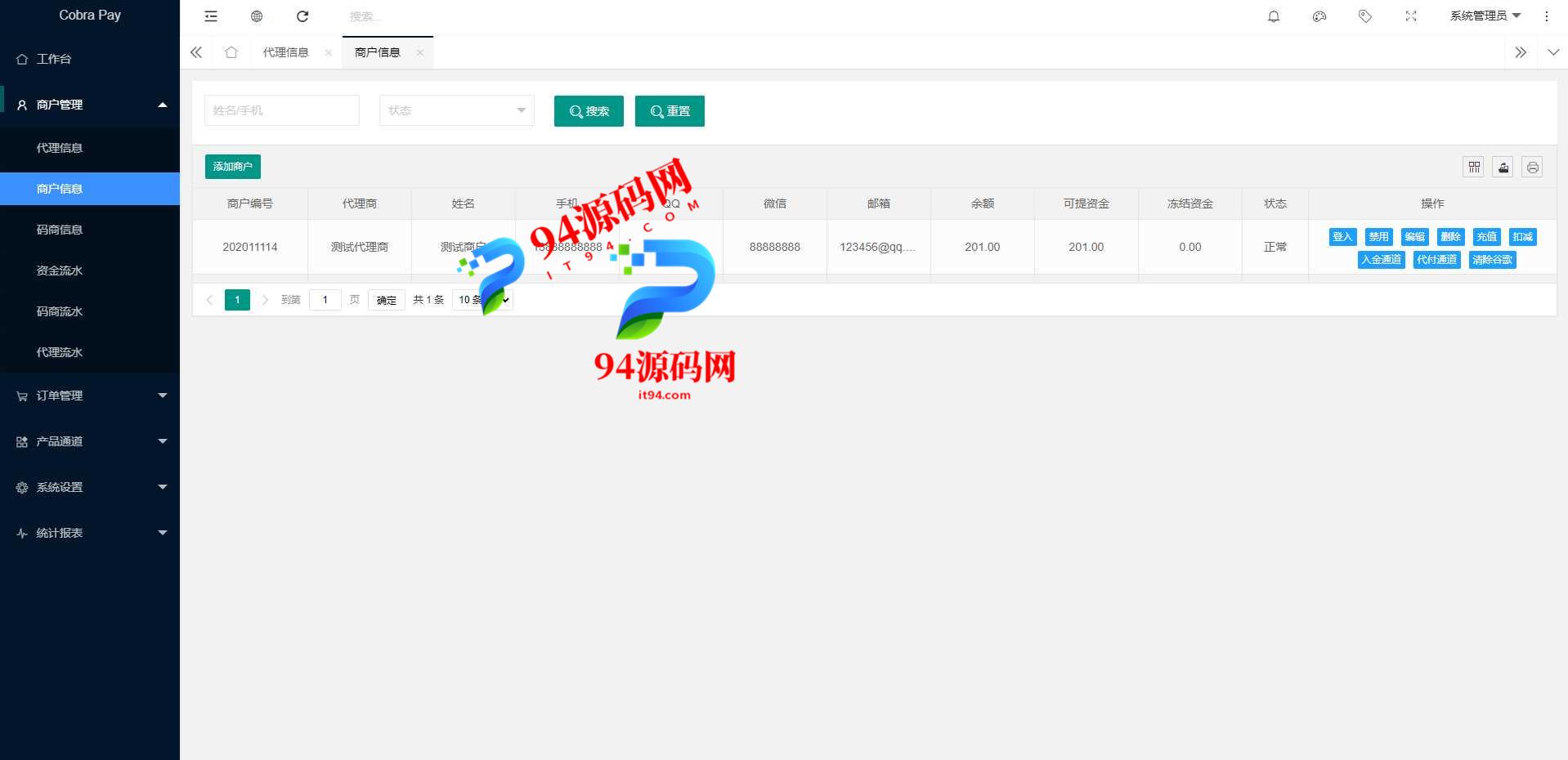Select page 1 in pagination
1568x760 pixels.
coord(237,300)
